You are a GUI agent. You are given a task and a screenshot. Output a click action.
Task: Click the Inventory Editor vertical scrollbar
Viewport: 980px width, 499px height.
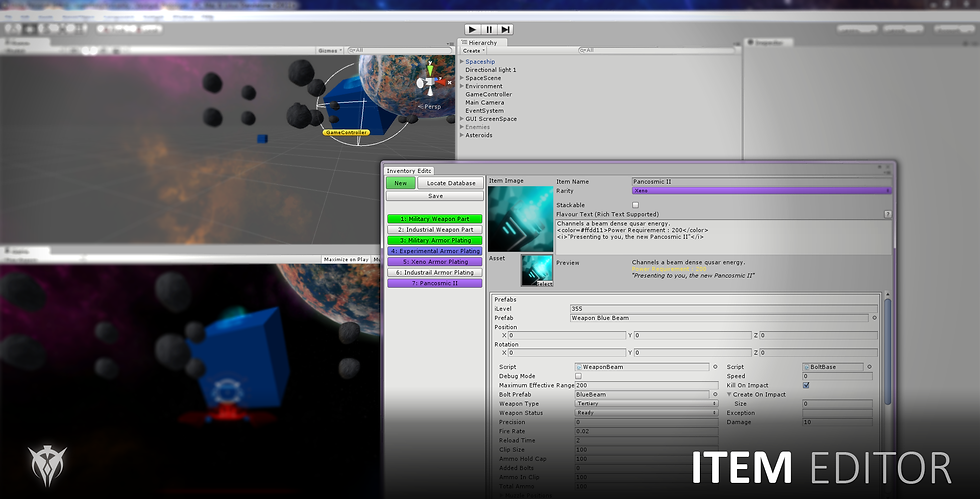[x=887, y=350]
